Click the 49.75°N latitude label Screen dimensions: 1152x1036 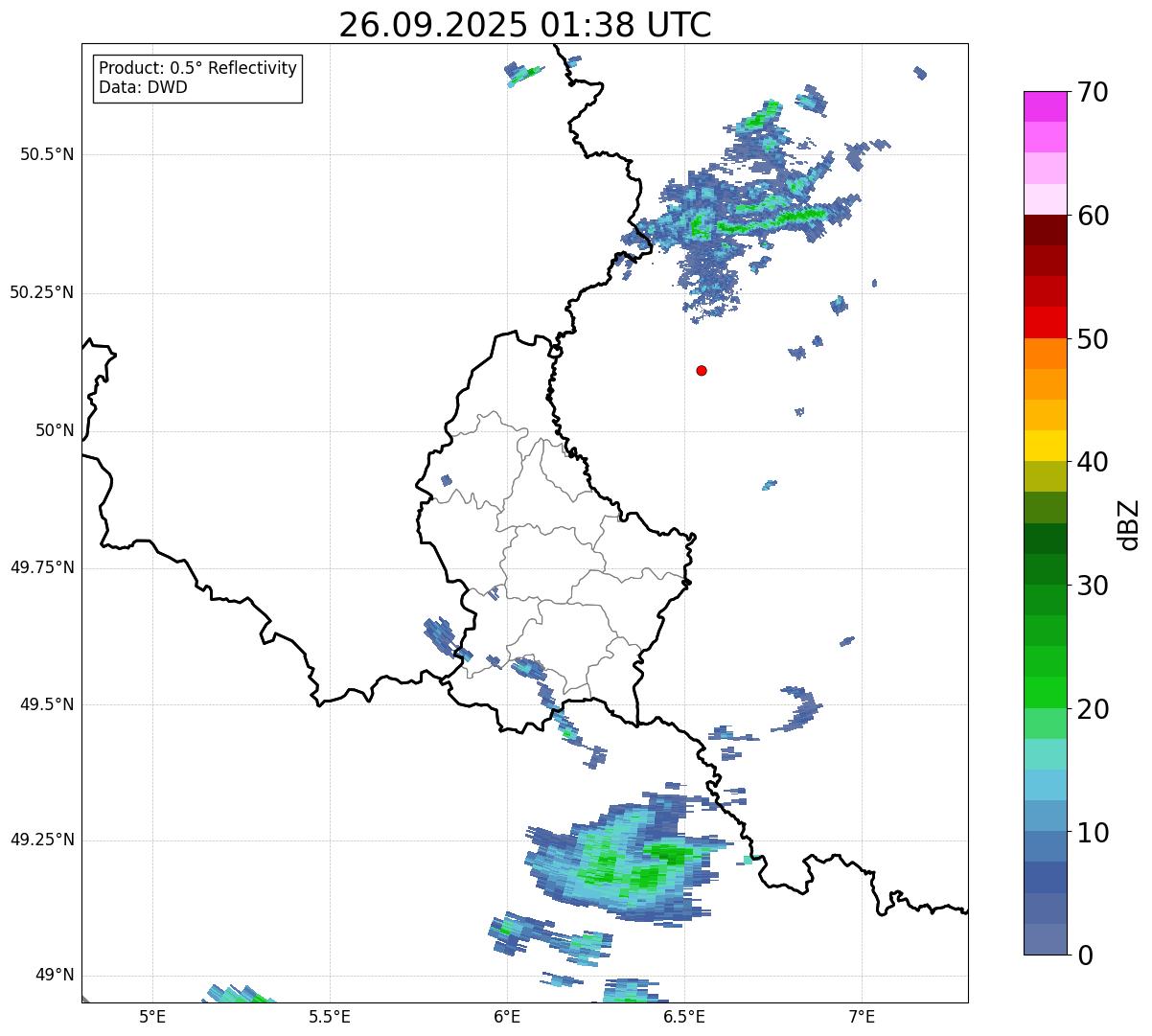42,567
